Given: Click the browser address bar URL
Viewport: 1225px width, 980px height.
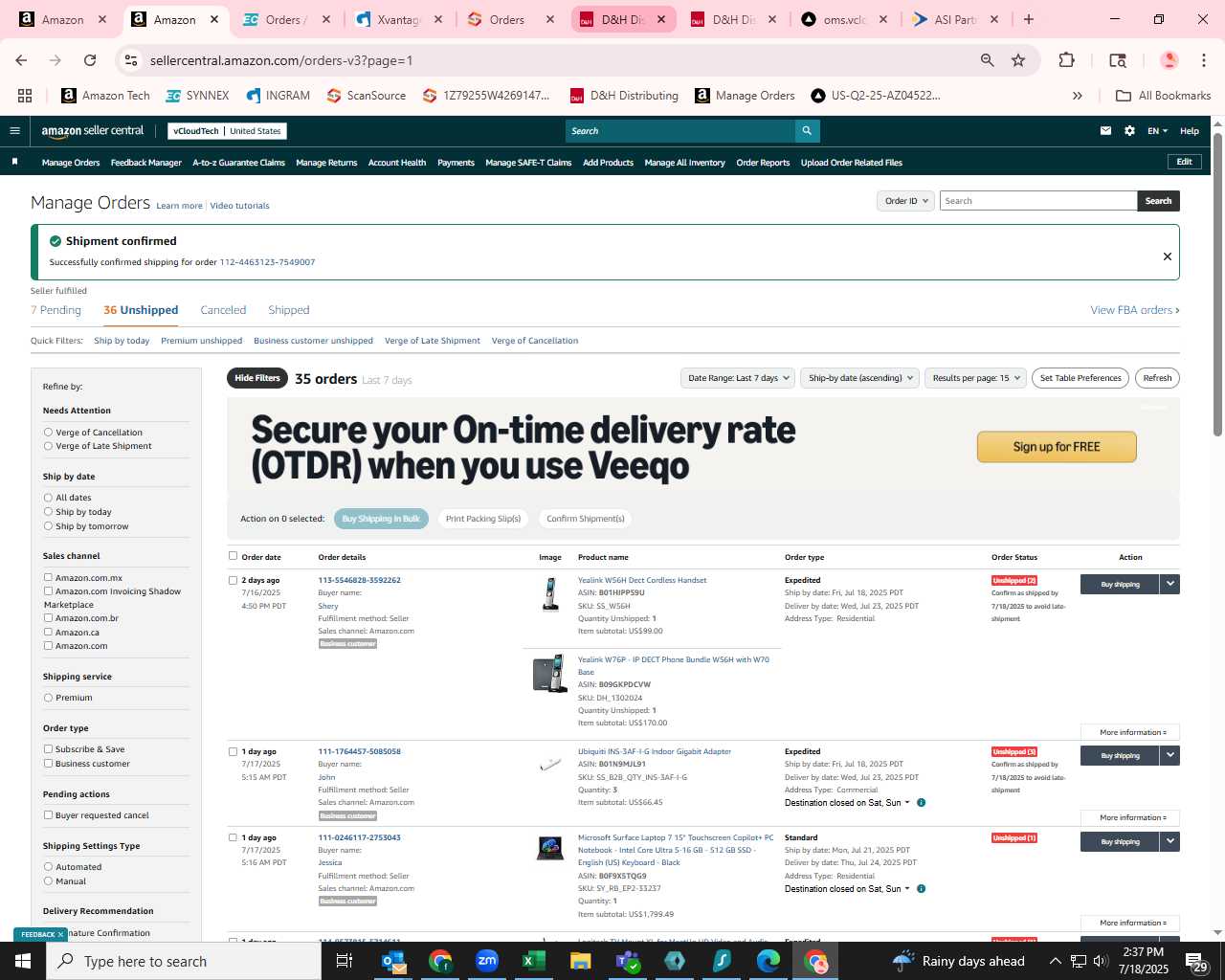Looking at the screenshot, I should [x=281, y=60].
